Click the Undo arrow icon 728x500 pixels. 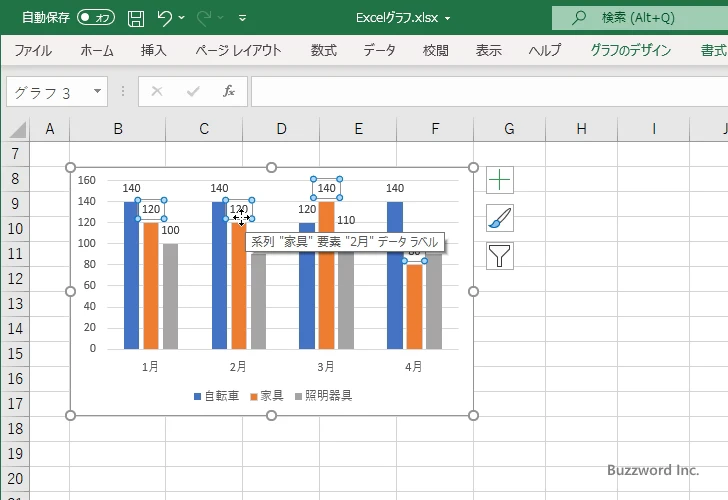click(x=164, y=18)
